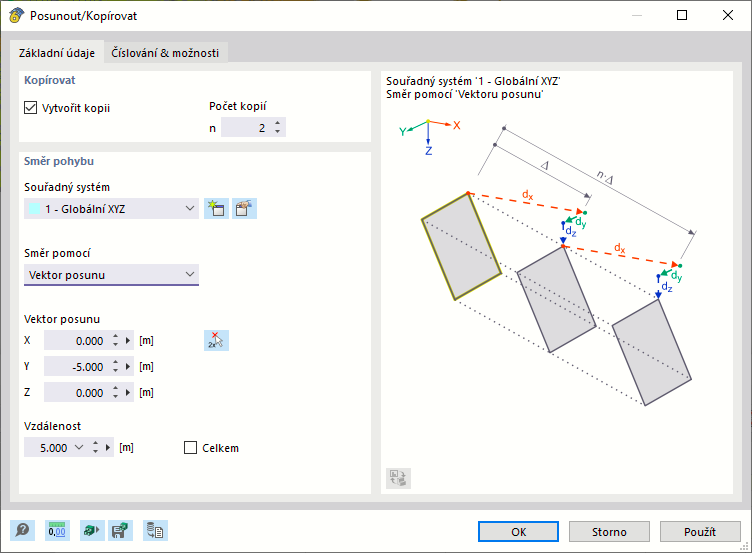Pick displacement vector graphically with 2x icon

pyautogui.click(x=216, y=341)
